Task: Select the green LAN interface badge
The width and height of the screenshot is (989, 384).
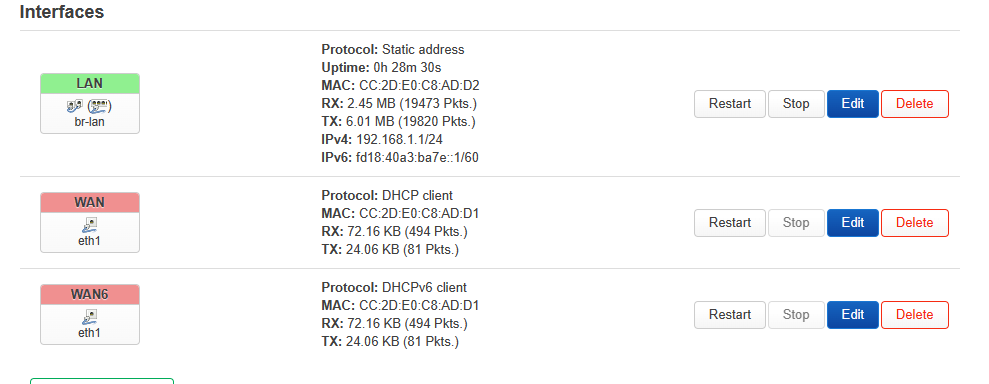Action: tap(90, 84)
